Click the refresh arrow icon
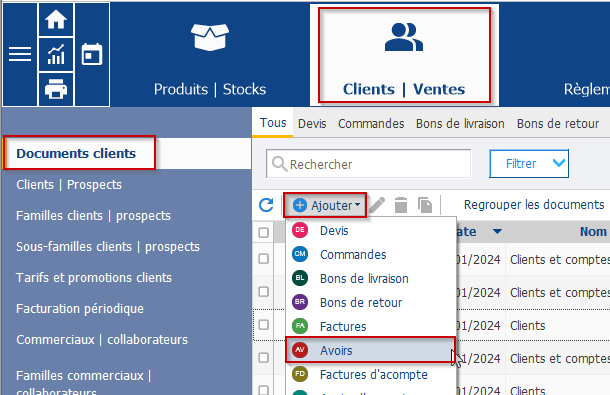 [x=266, y=205]
